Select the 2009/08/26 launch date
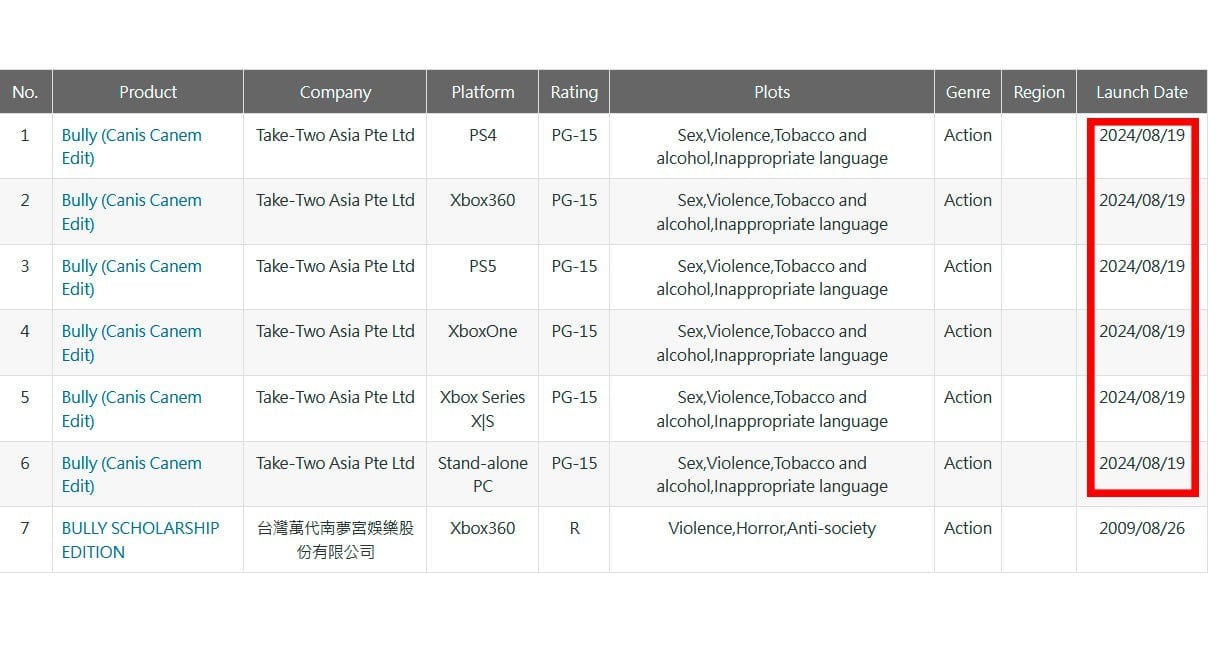The image size is (1228, 672). [1142, 528]
